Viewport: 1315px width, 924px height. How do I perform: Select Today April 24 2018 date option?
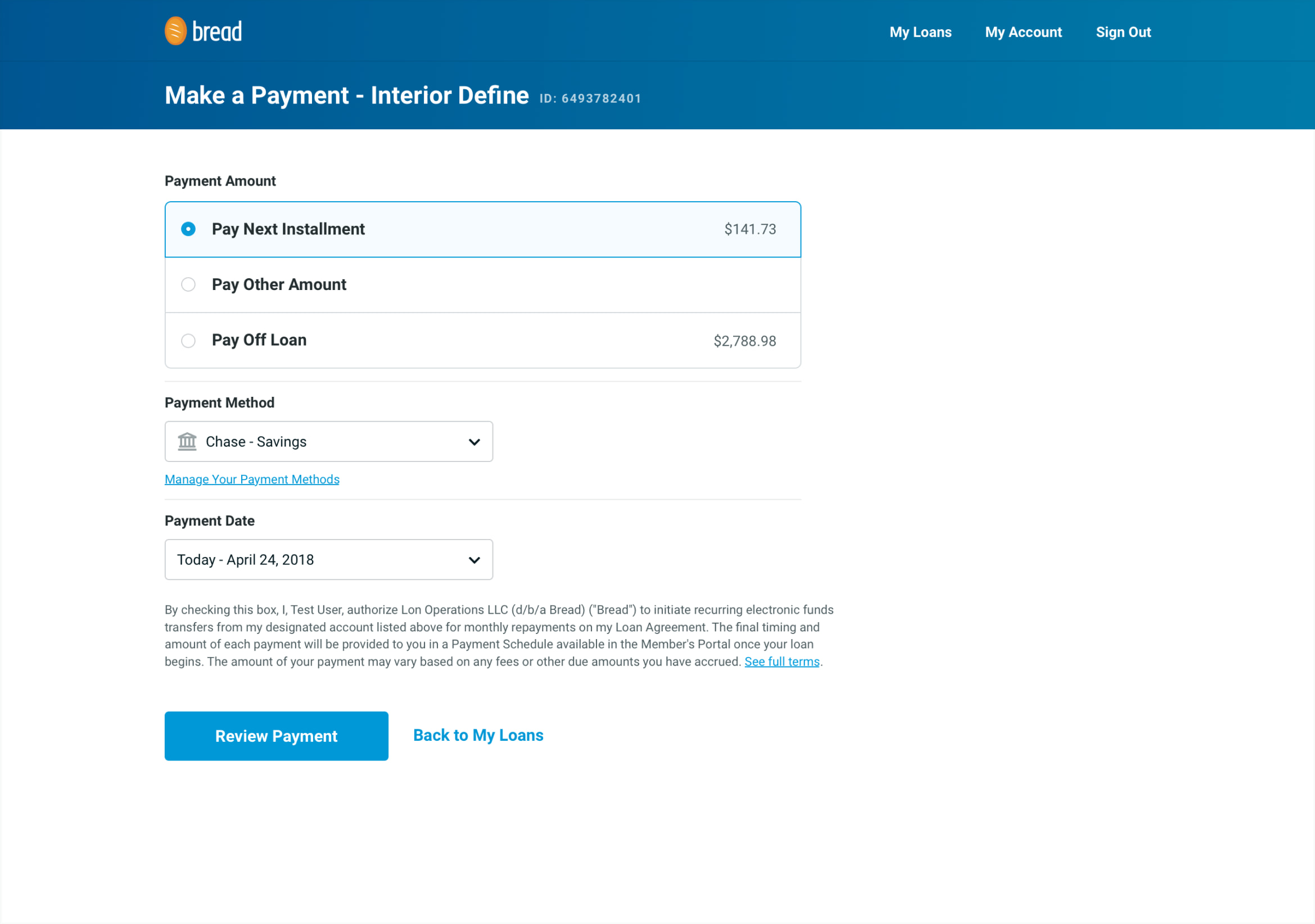327,558
